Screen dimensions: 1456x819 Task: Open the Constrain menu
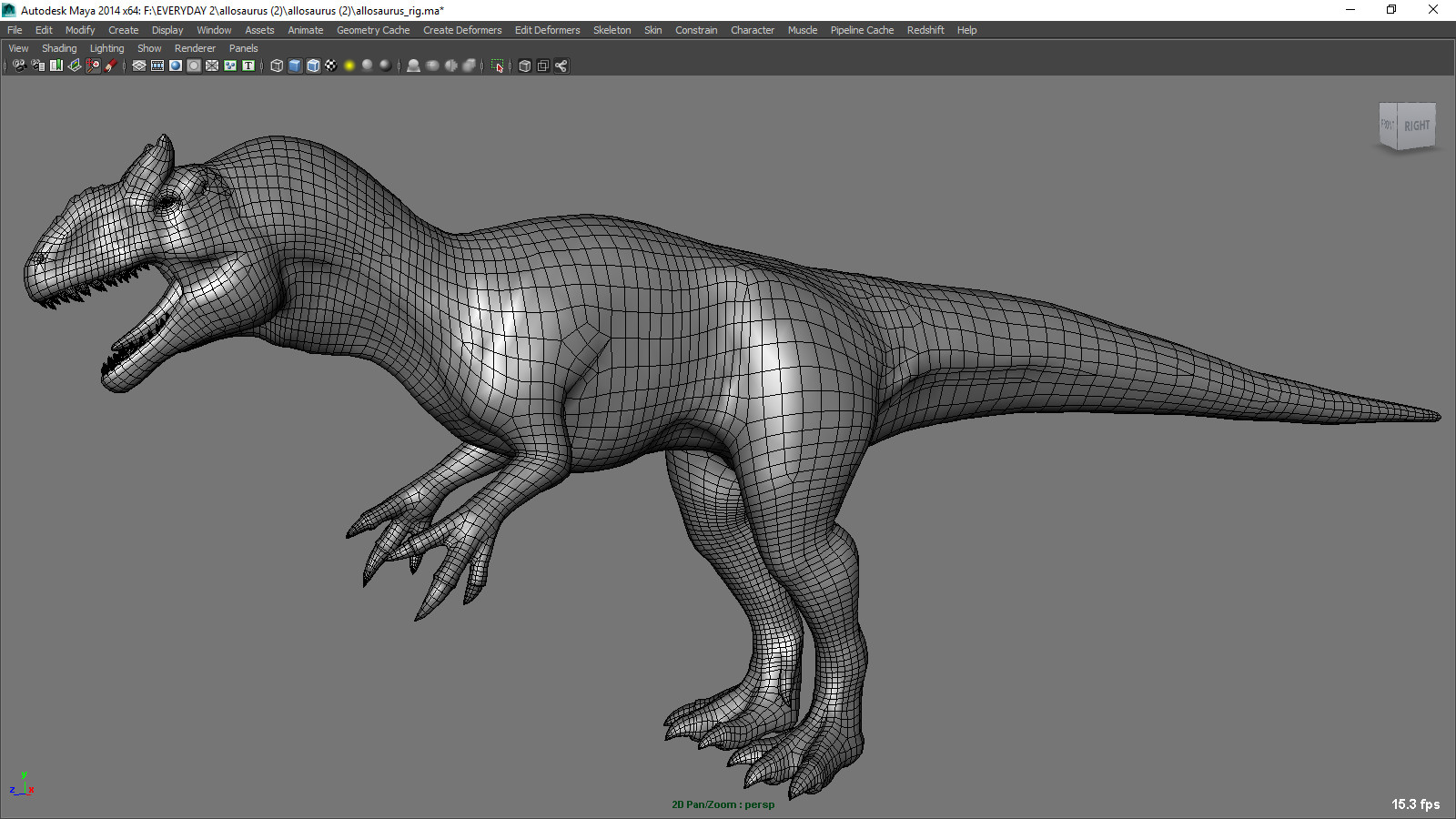(696, 30)
